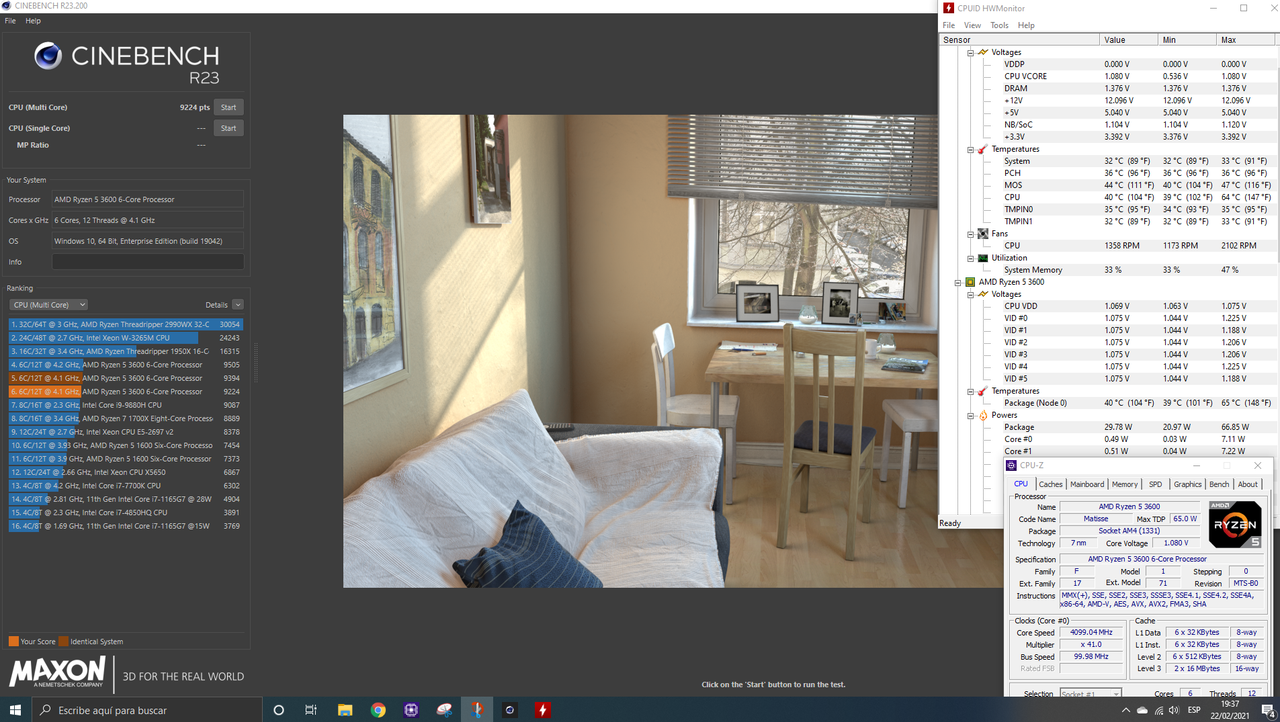Open HWMonitor View menu
Viewport: 1280px width, 722px height.
972,25
